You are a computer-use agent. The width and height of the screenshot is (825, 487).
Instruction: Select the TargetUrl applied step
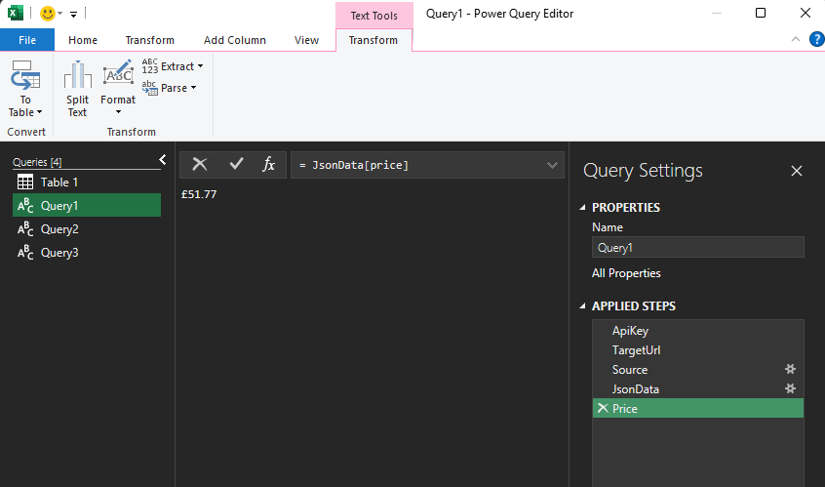(x=698, y=350)
